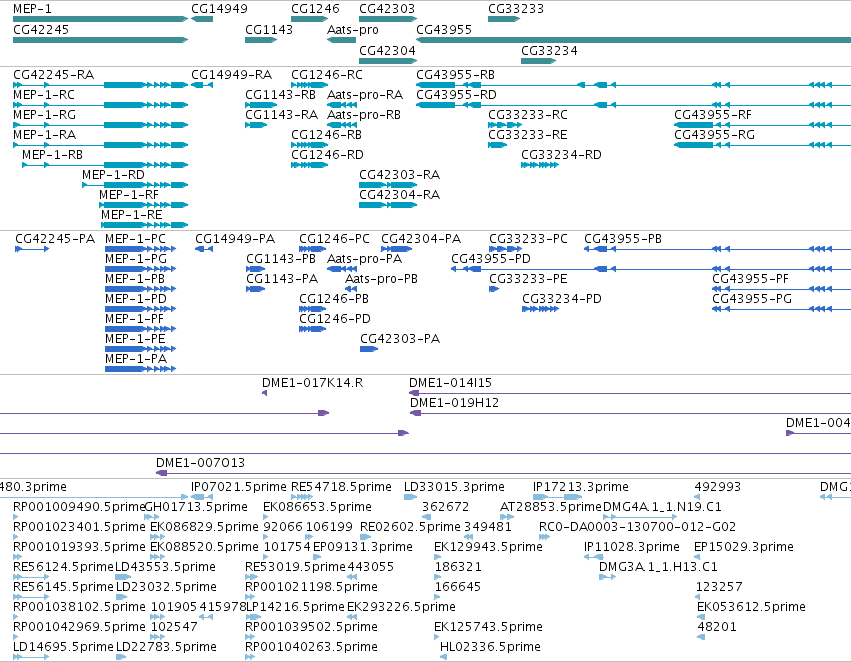This screenshot has height=662, width=851.
Task: Open the CG33234 gene feature
Action: (x=538, y=61)
